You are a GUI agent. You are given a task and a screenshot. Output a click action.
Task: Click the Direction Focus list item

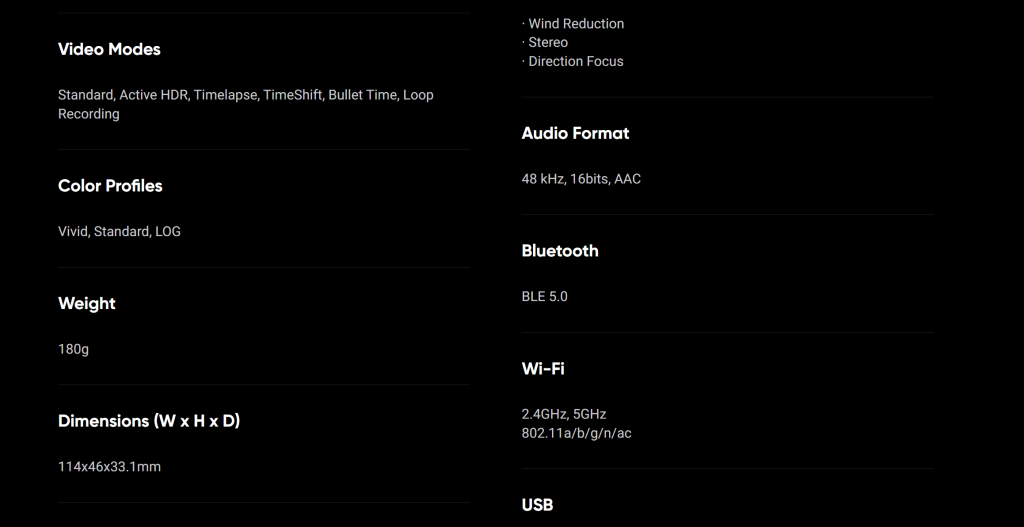[x=573, y=61]
